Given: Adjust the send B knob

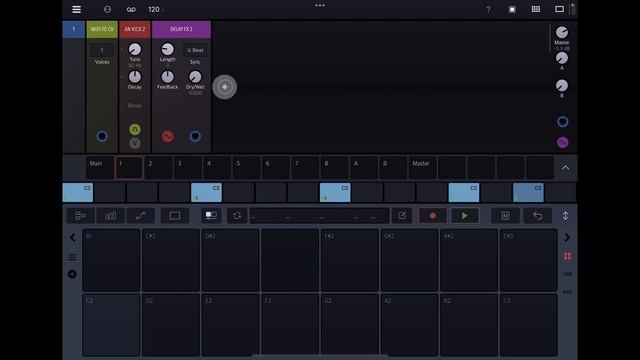Looking at the screenshot, I should coord(562,86).
